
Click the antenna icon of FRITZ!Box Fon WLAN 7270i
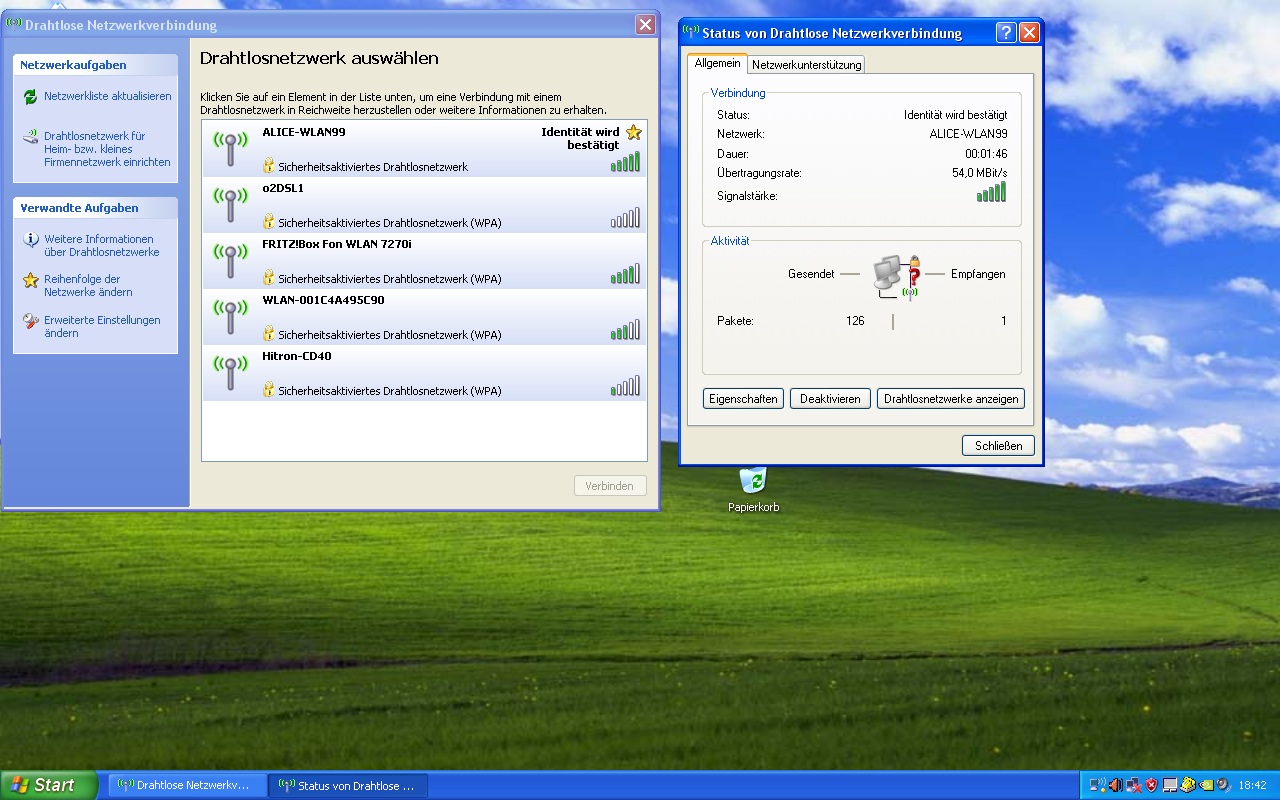coord(230,261)
